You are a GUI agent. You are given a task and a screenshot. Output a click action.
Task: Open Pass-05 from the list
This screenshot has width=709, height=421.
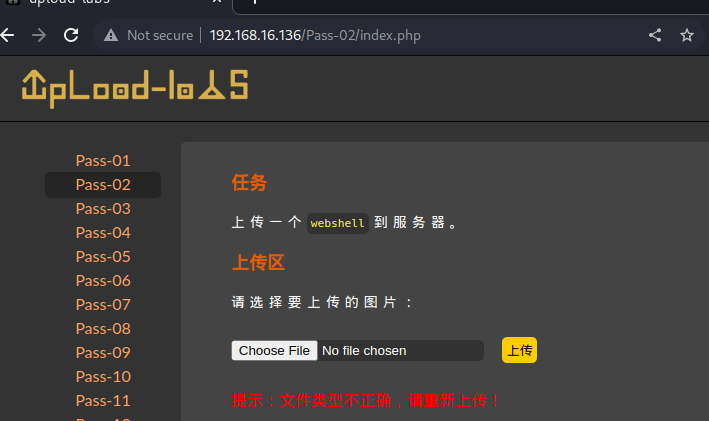(103, 256)
